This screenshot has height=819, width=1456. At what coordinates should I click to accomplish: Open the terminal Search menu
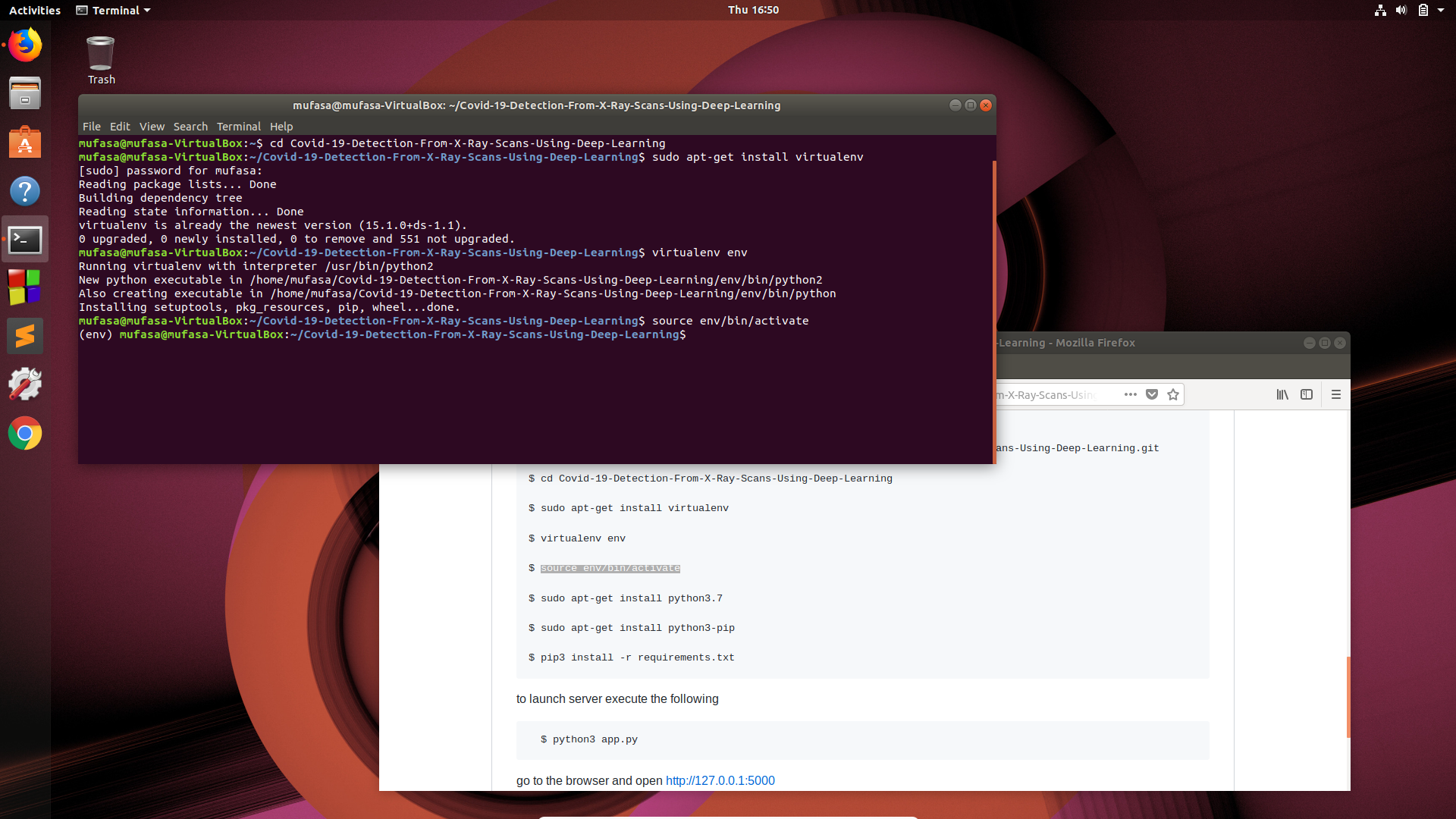click(x=190, y=127)
